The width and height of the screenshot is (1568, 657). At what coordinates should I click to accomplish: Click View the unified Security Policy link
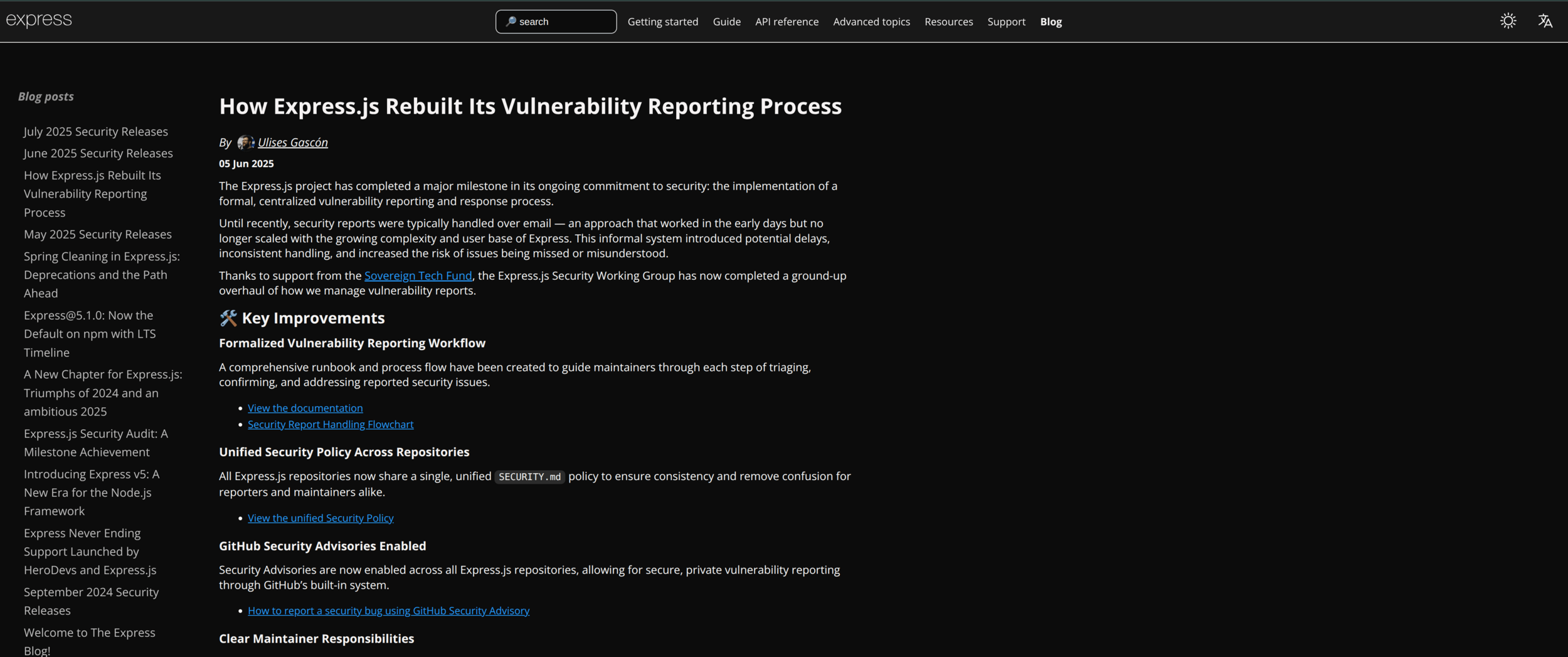click(x=320, y=518)
